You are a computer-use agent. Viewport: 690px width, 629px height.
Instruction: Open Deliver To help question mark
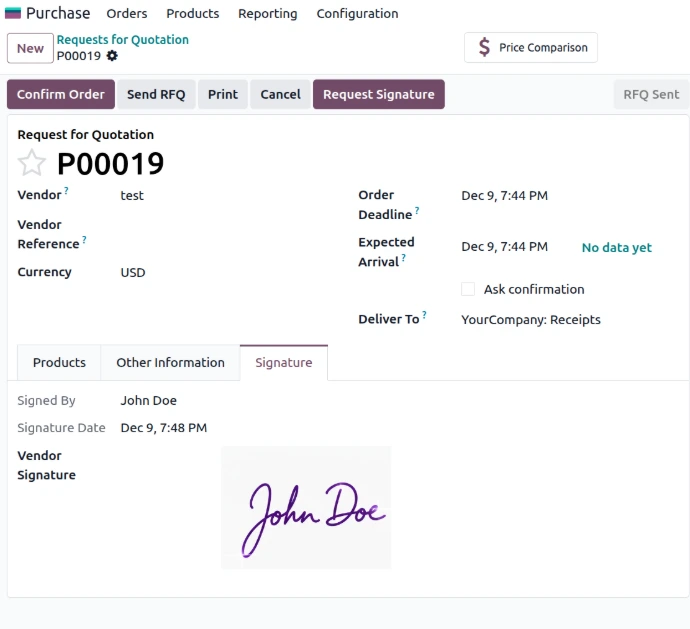(424, 315)
